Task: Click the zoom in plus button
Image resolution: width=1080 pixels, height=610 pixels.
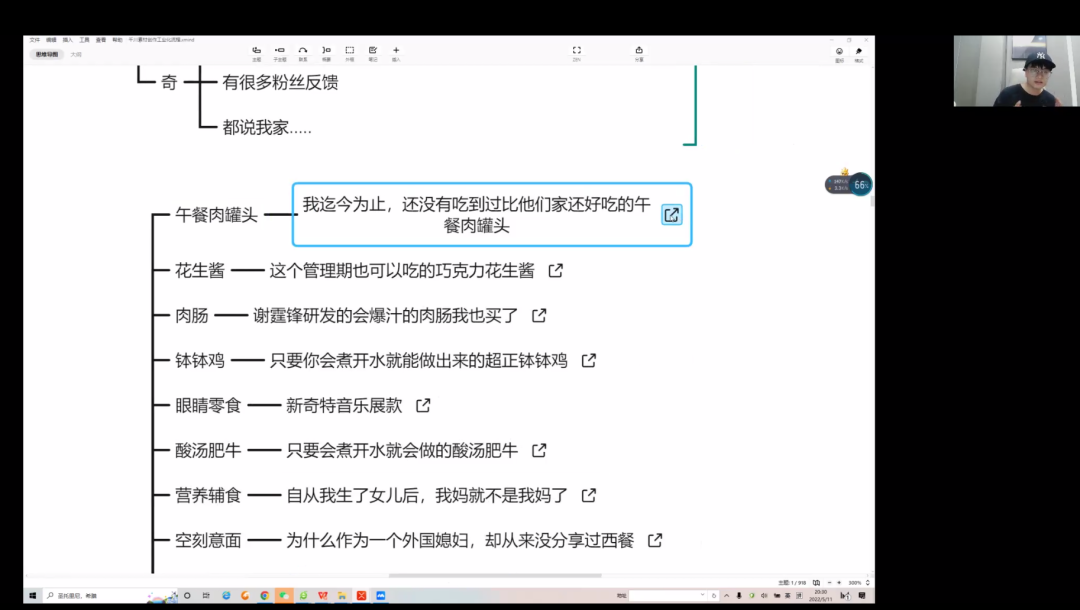Action: (x=839, y=582)
